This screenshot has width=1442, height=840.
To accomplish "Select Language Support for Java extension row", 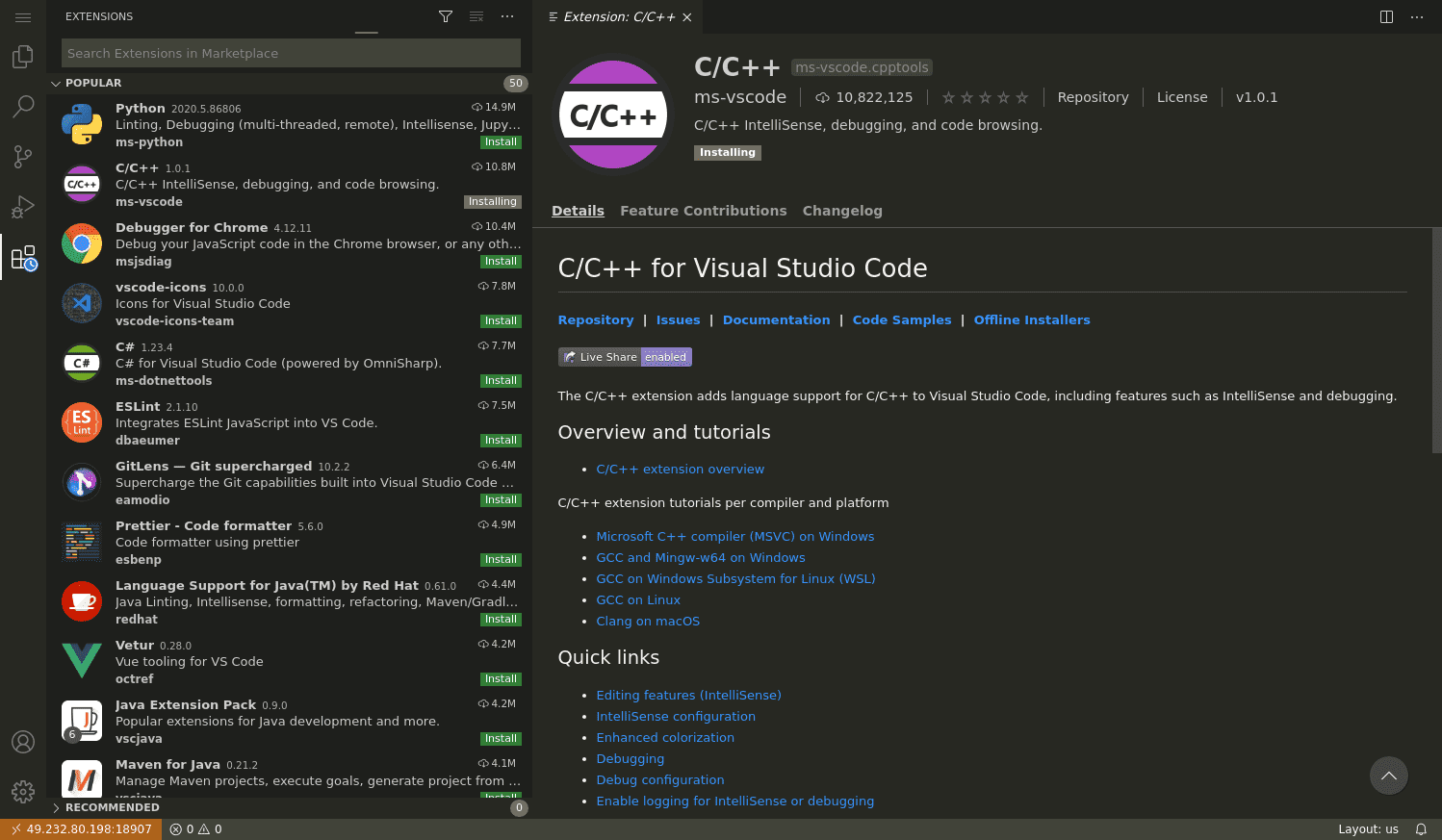I will (289, 602).
